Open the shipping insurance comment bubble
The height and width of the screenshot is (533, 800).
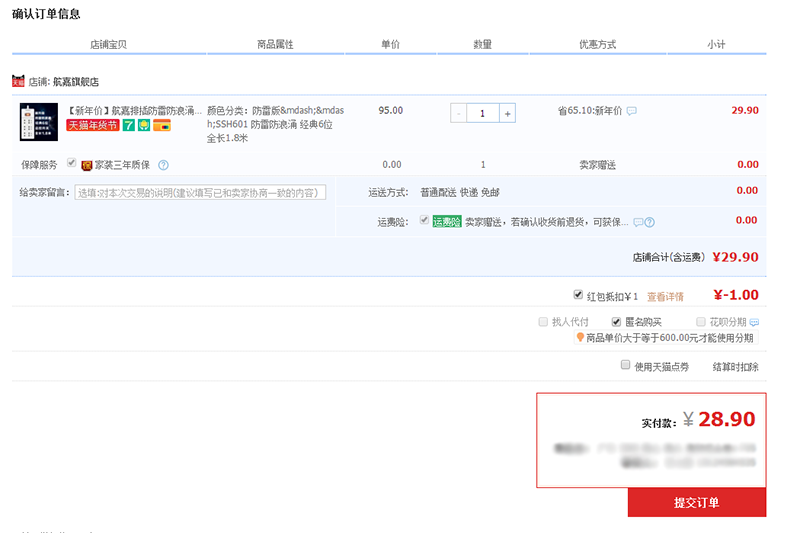tap(638, 222)
